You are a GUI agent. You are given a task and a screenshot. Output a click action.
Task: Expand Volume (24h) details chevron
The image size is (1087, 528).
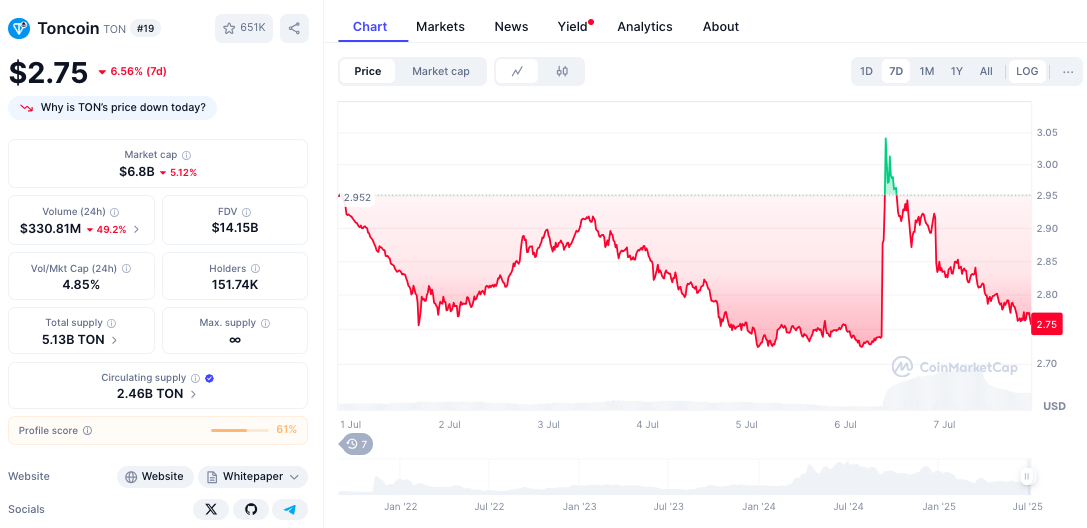click(137, 229)
